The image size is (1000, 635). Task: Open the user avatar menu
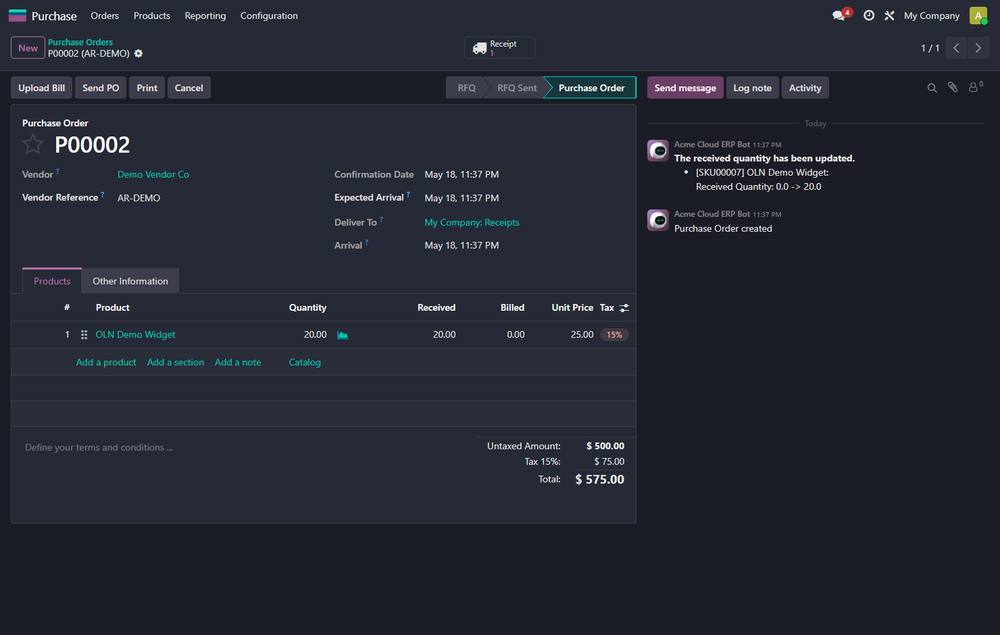tap(978, 15)
